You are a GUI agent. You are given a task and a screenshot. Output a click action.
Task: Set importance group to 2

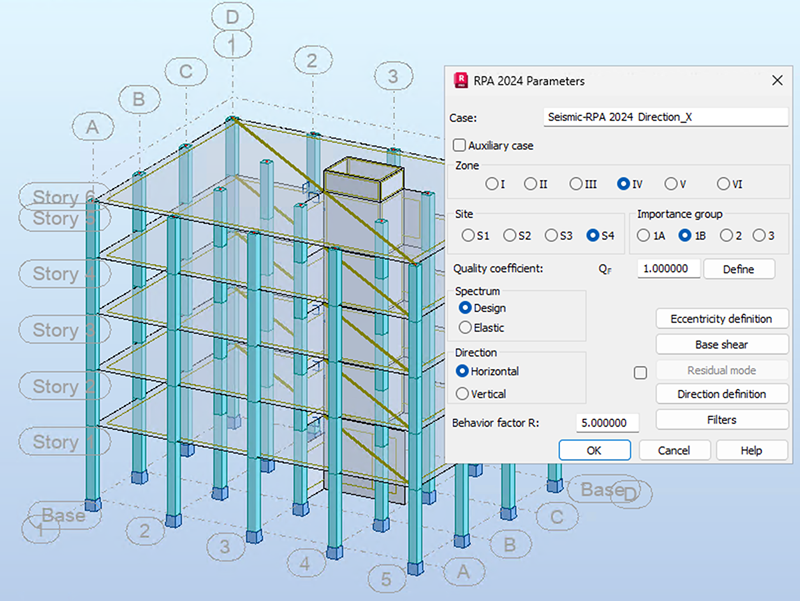726,235
